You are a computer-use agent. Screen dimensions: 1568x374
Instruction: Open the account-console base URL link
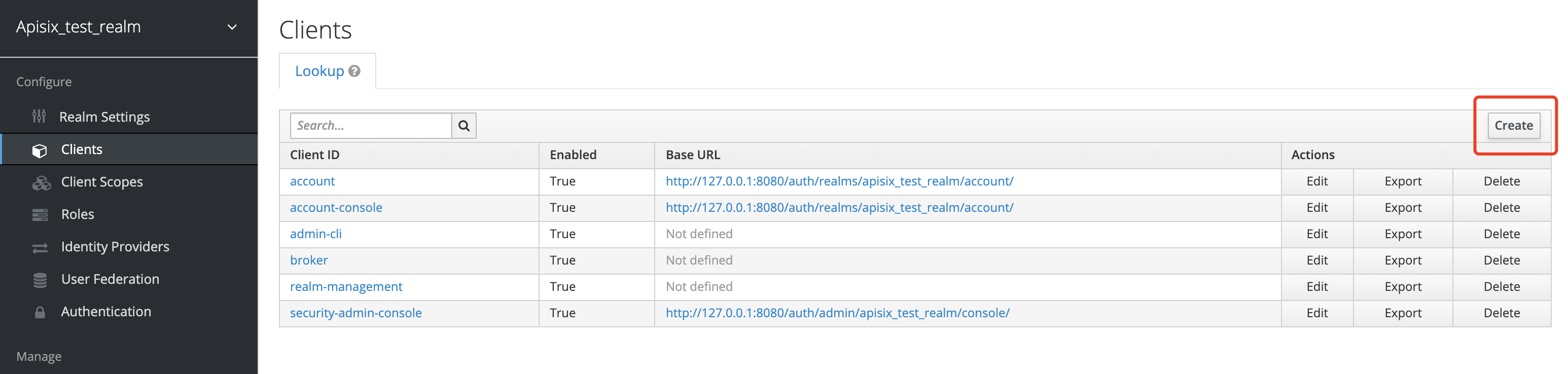pyautogui.click(x=839, y=207)
